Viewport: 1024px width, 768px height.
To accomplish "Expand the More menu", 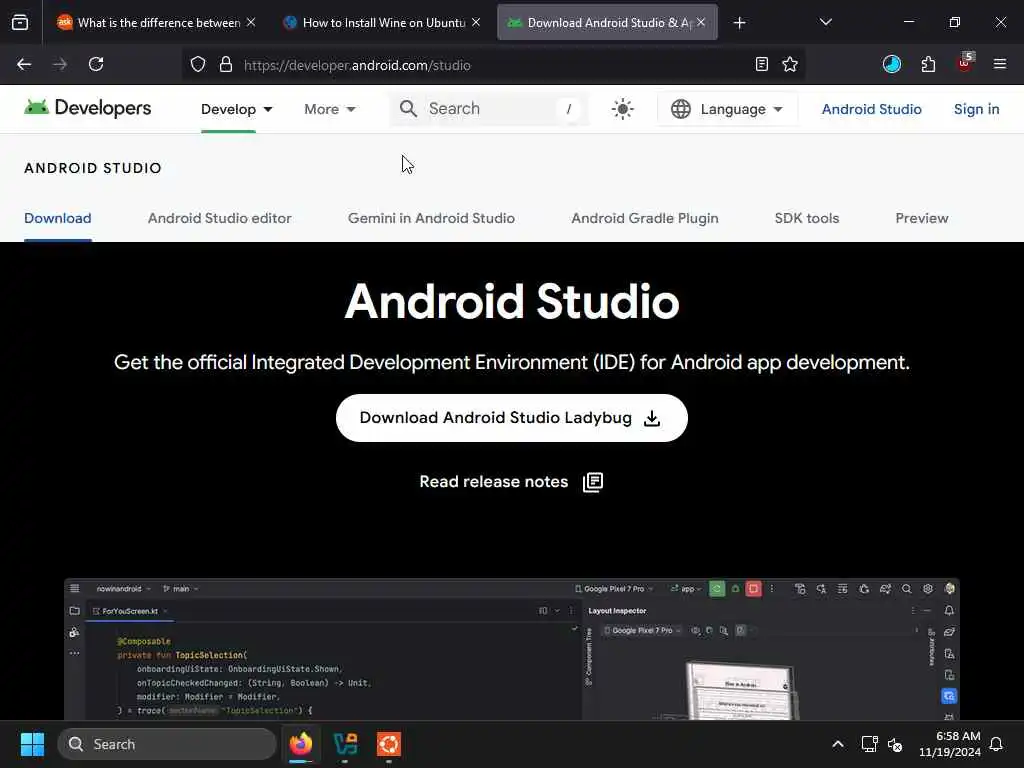I will point(330,109).
